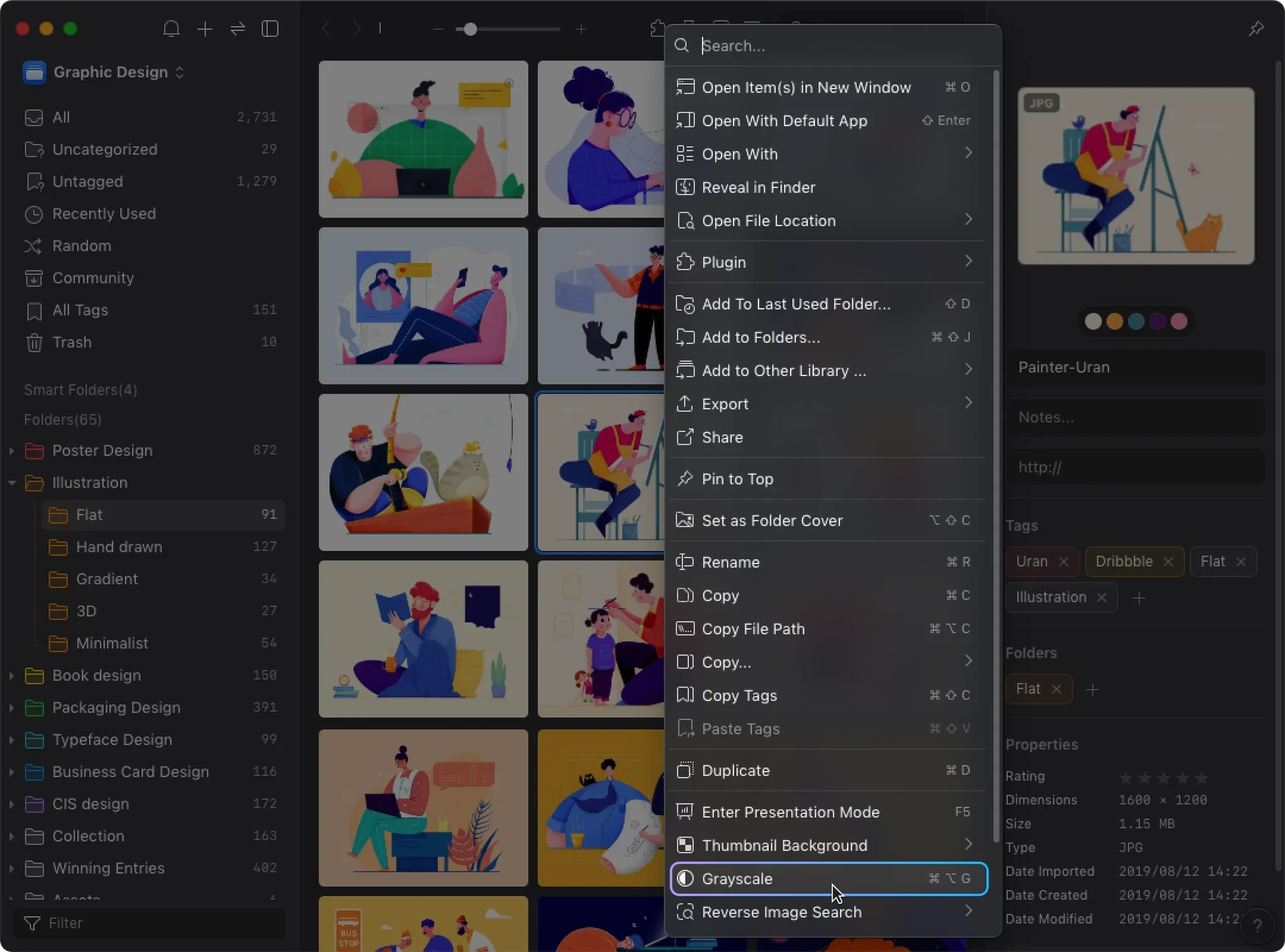The height and width of the screenshot is (952, 1285).
Task: Expand the Business Card Design folder
Action: click(x=11, y=772)
